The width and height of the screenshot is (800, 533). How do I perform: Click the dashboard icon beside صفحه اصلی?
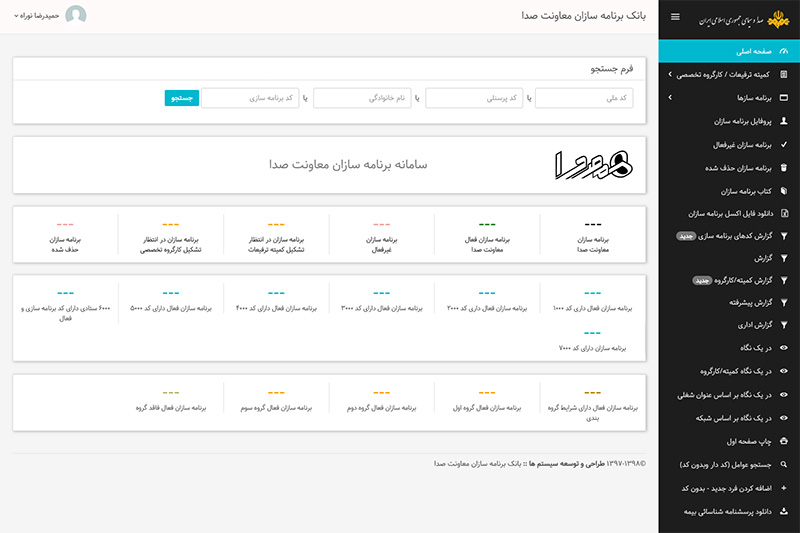click(x=783, y=51)
